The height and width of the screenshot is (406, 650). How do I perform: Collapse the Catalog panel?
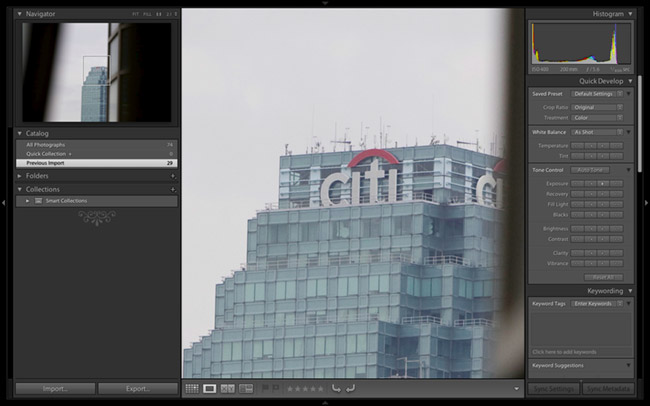(x=19, y=134)
